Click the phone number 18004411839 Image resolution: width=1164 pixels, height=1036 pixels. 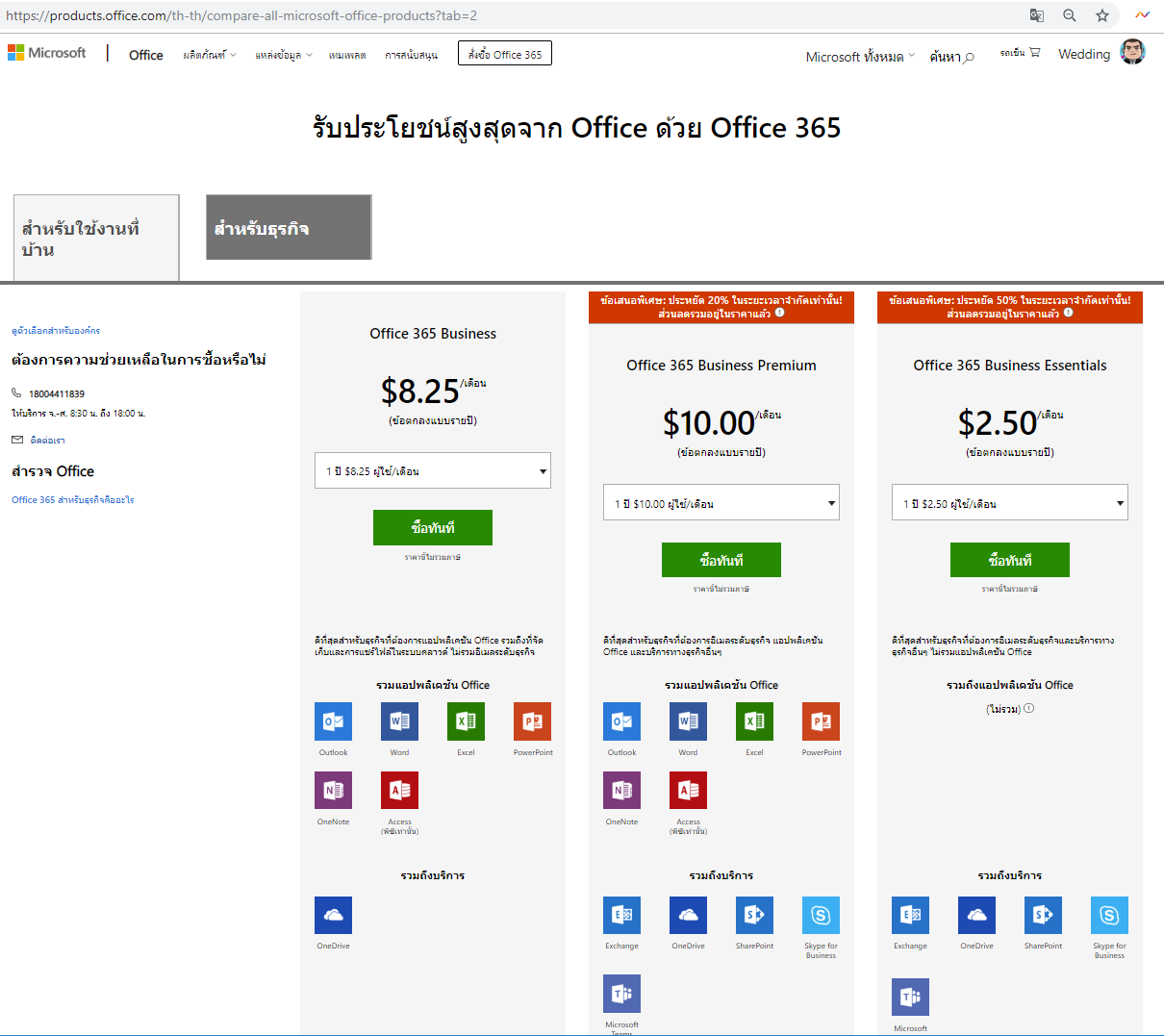point(57,393)
